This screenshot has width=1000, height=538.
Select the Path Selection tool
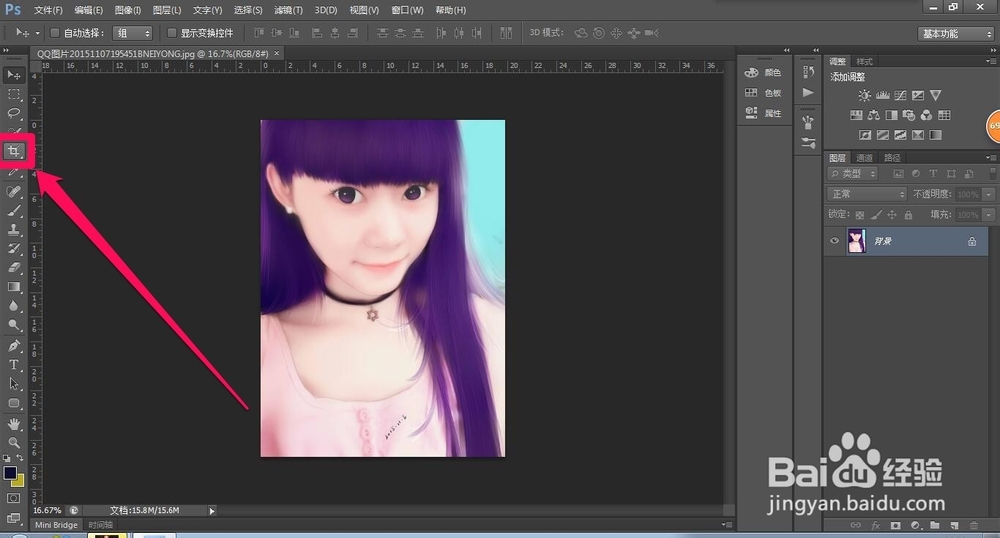13,384
